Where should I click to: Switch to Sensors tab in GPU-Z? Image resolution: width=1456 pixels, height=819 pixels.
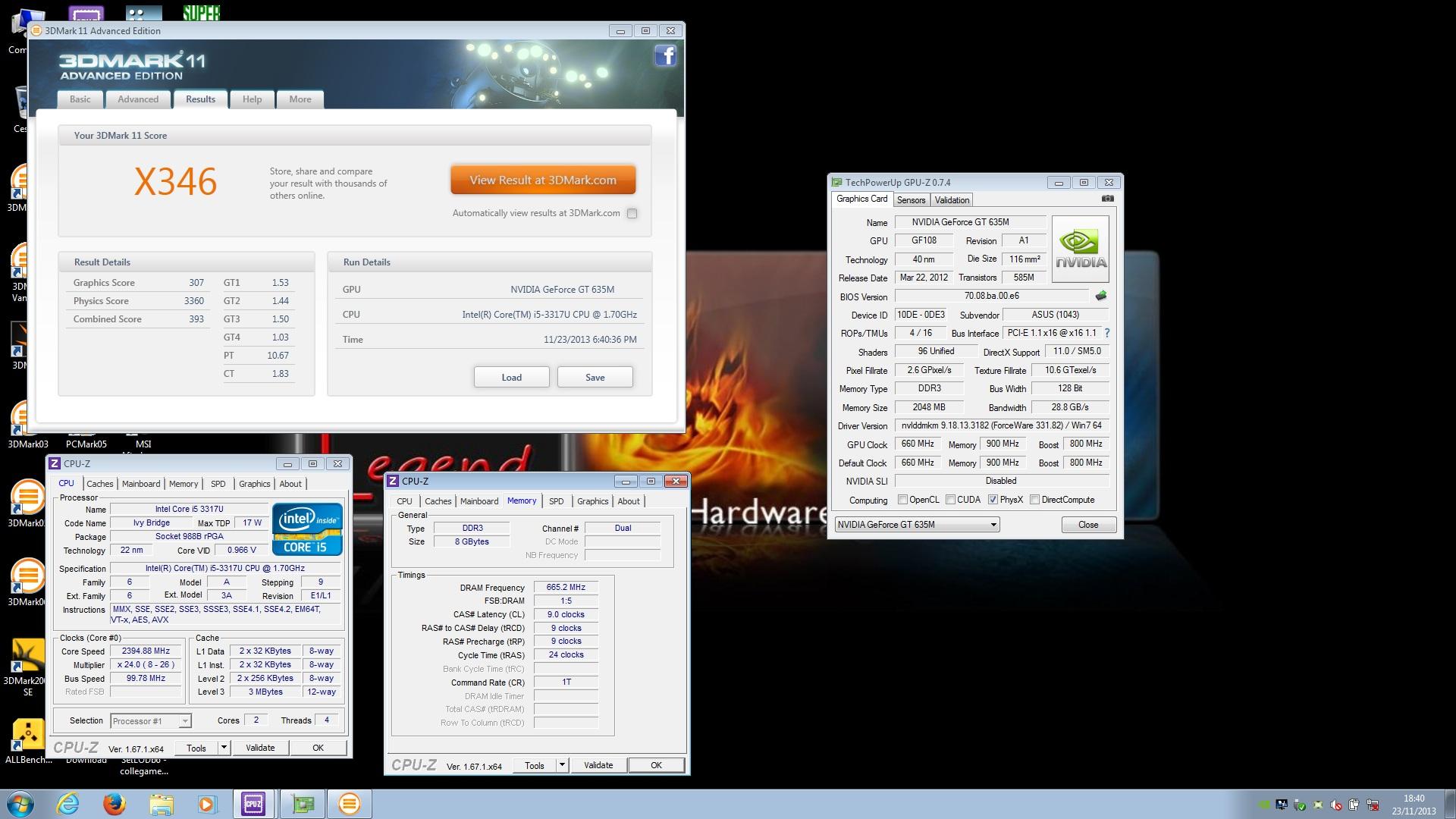tap(911, 200)
